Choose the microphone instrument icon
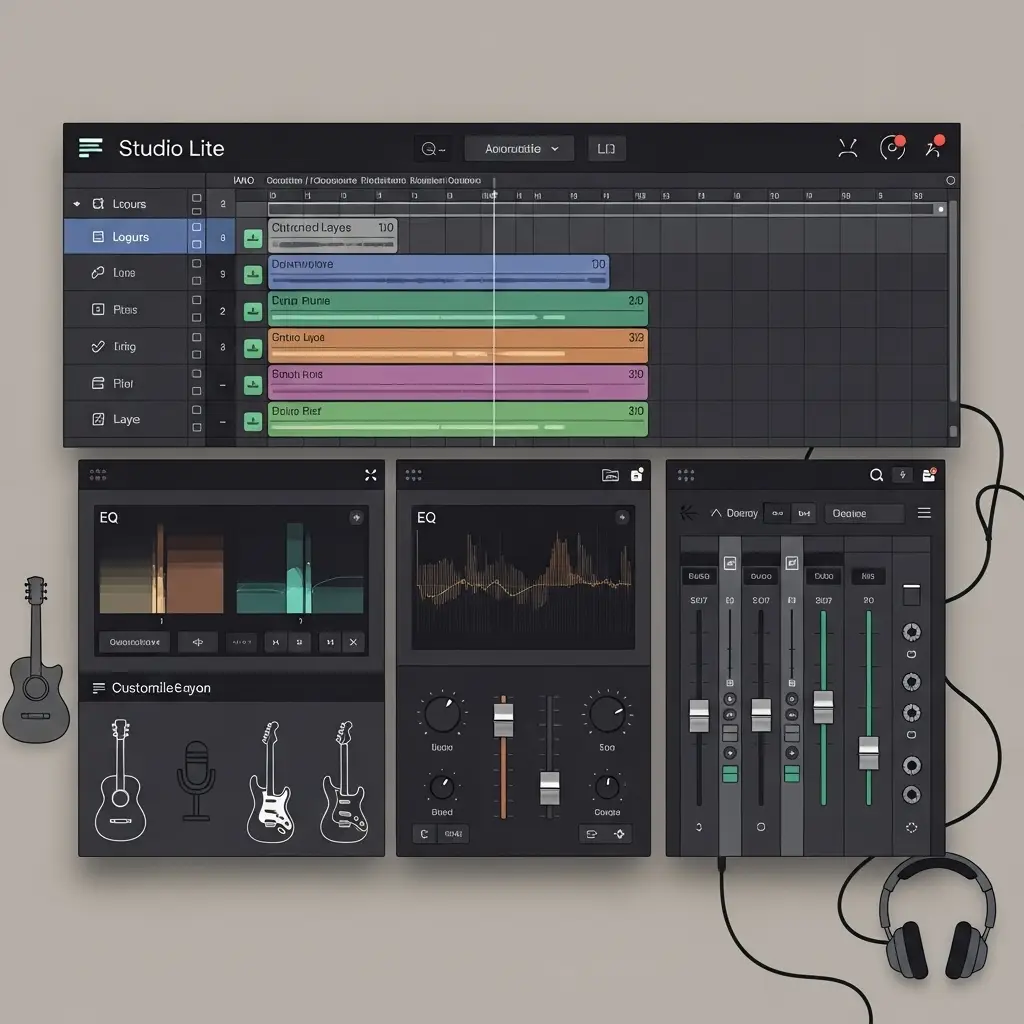Image resolution: width=1024 pixels, height=1024 pixels. point(196,780)
